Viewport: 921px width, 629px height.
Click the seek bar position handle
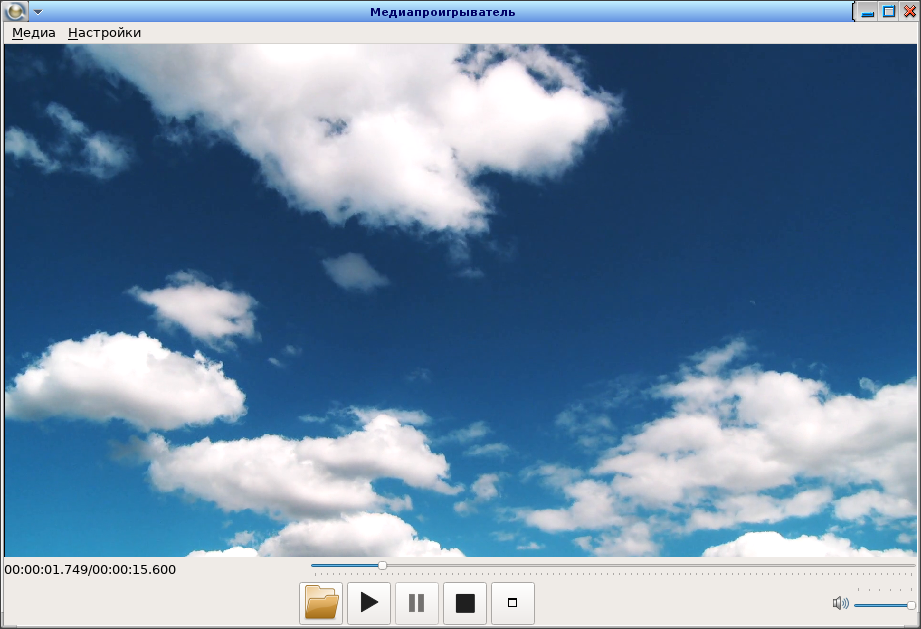[382, 566]
